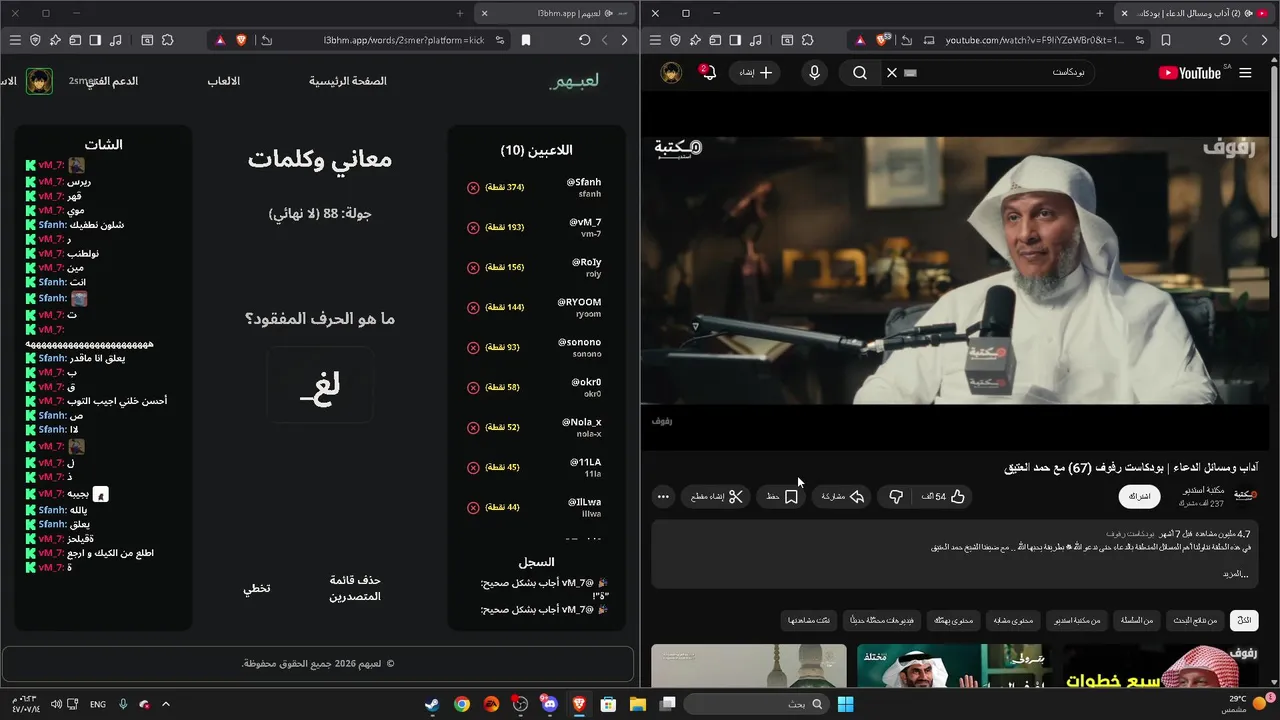Viewport: 1280px width, 720px height.
Task: Bookmark icon in l3bhm address bar
Action: tap(526, 40)
